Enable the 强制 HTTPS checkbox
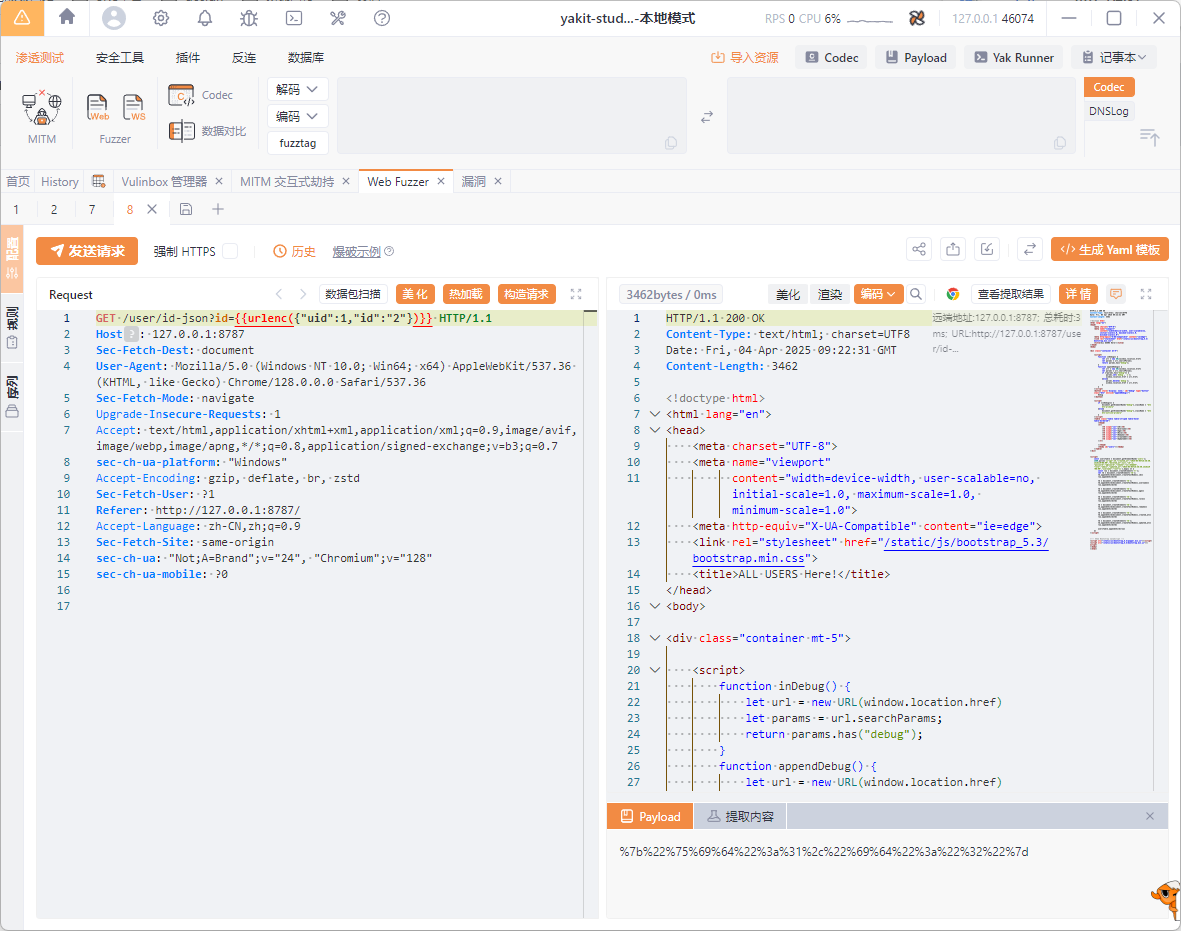This screenshot has width=1181, height=931. (x=230, y=251)
